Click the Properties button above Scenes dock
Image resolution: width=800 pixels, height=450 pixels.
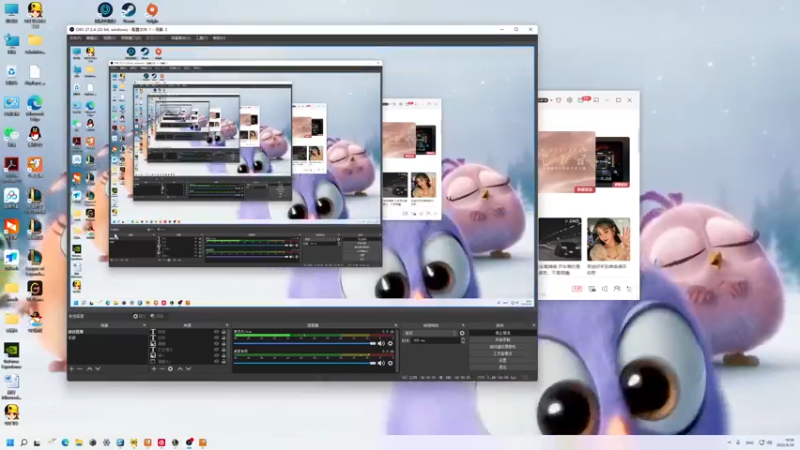[139, 316]
